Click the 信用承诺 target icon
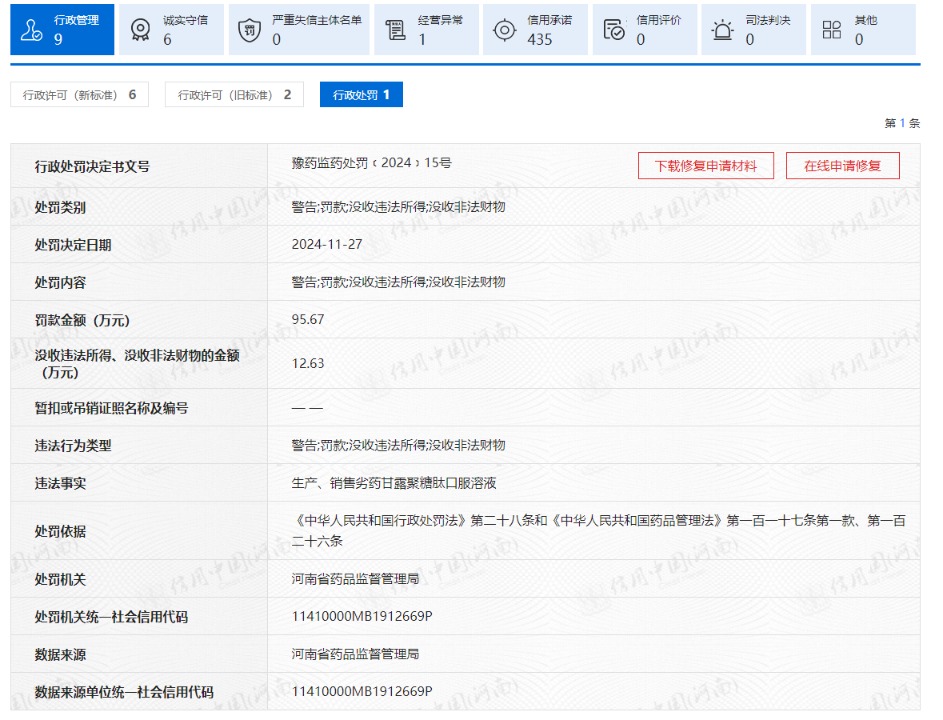 504,30
